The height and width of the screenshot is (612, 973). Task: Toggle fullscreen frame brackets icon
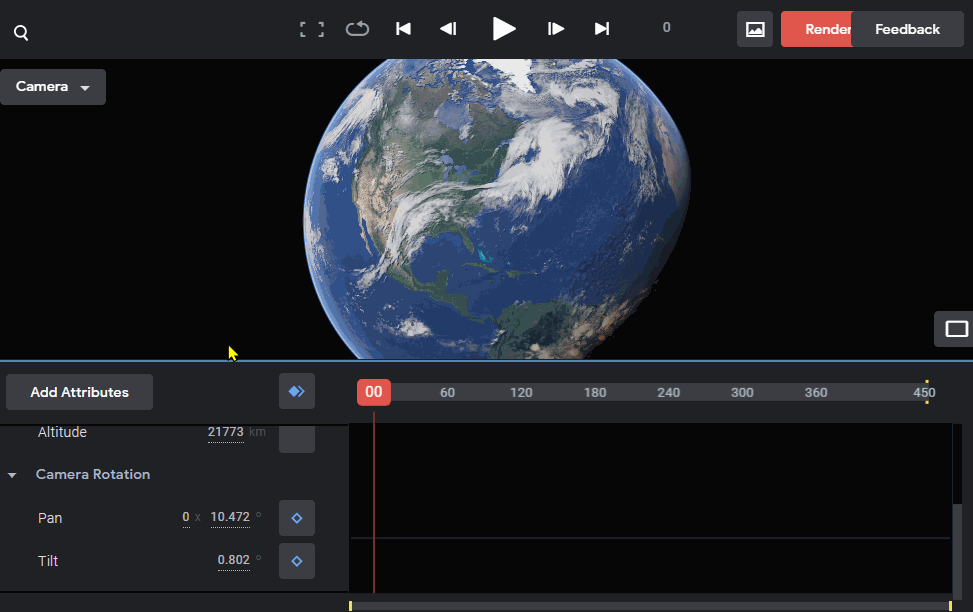click(x=312, y=29)
